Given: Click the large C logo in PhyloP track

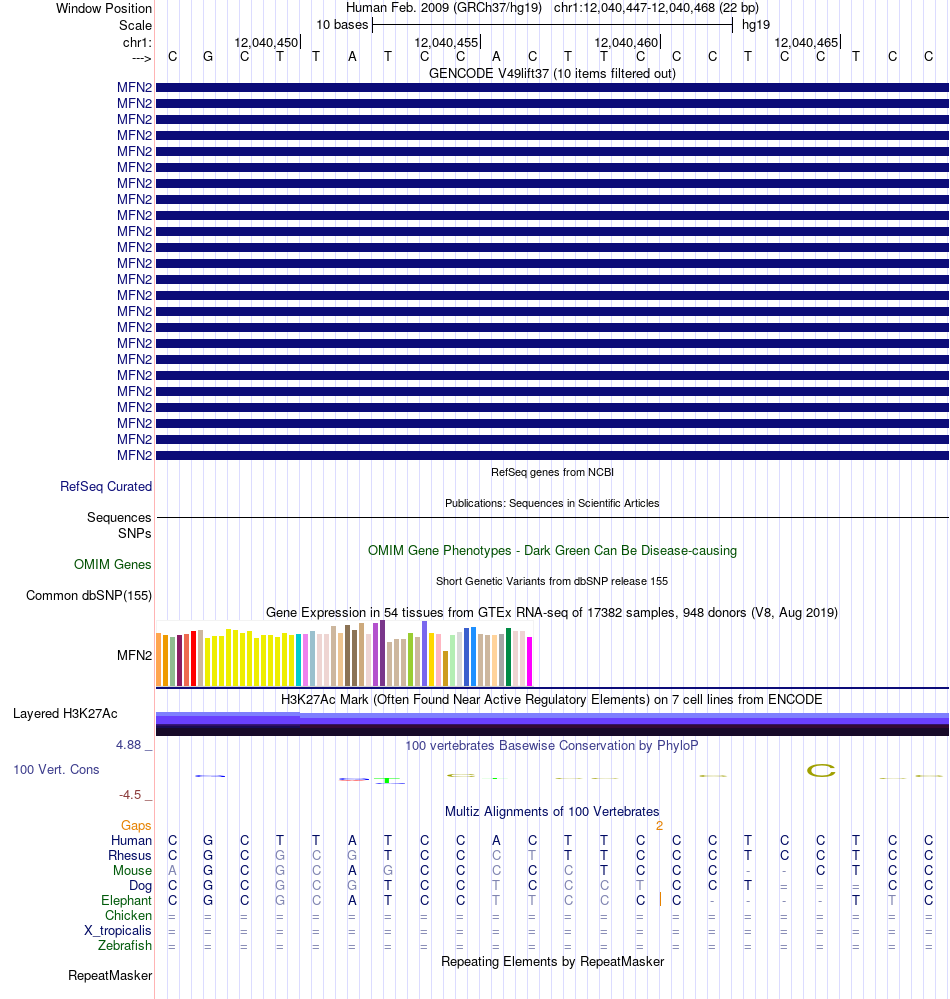Looking at the screenshot, I should pos(821,770).
